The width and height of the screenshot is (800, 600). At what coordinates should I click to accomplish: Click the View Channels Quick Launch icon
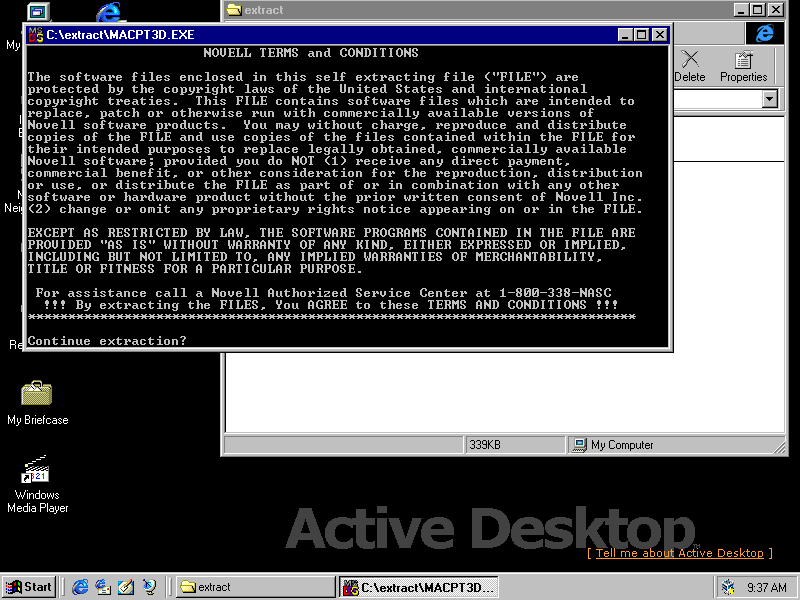[x=149, y=587]
